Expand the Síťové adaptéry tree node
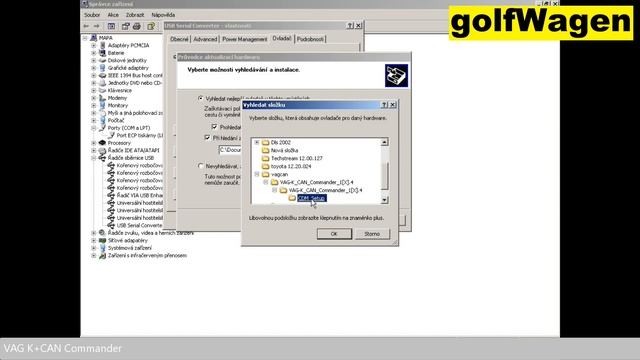The image size is (640, 360). click(x=94, y=240)
